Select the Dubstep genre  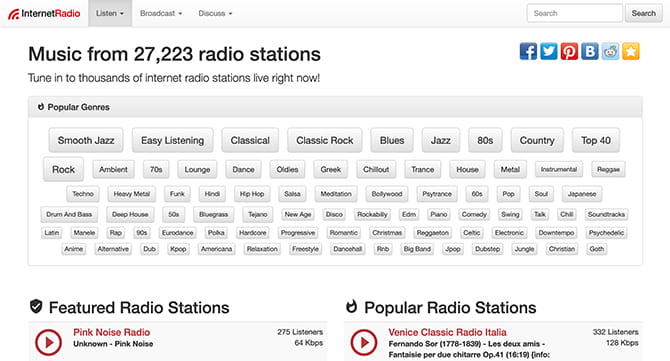pos(488,249)
